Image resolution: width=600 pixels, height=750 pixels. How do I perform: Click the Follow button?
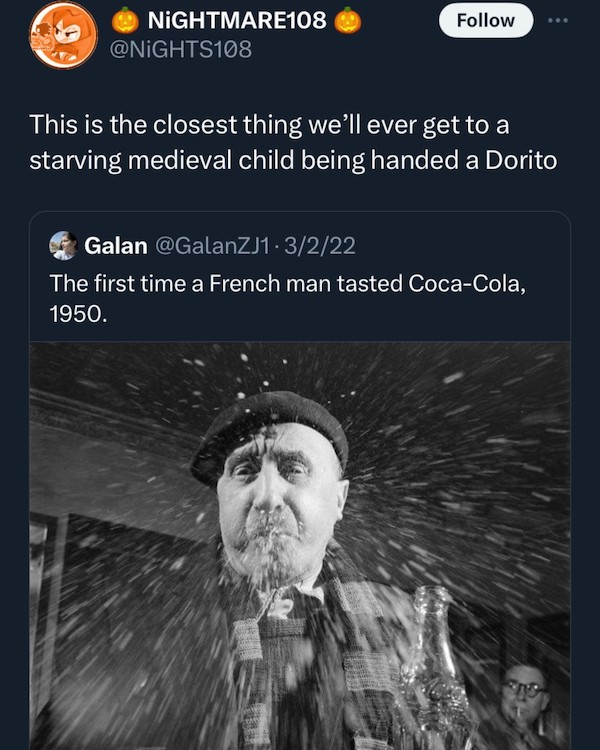click(486, 21)
